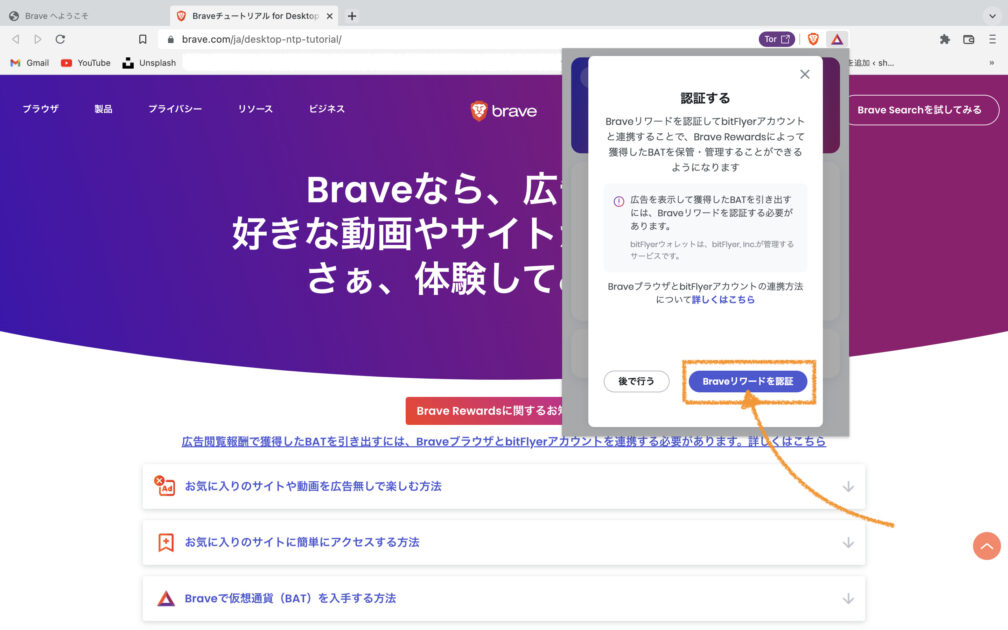Image resolution: width=1008 pixels, height=630 pixels.
Task: Close the 認証する dialog with the X
Action: point(805,74)
